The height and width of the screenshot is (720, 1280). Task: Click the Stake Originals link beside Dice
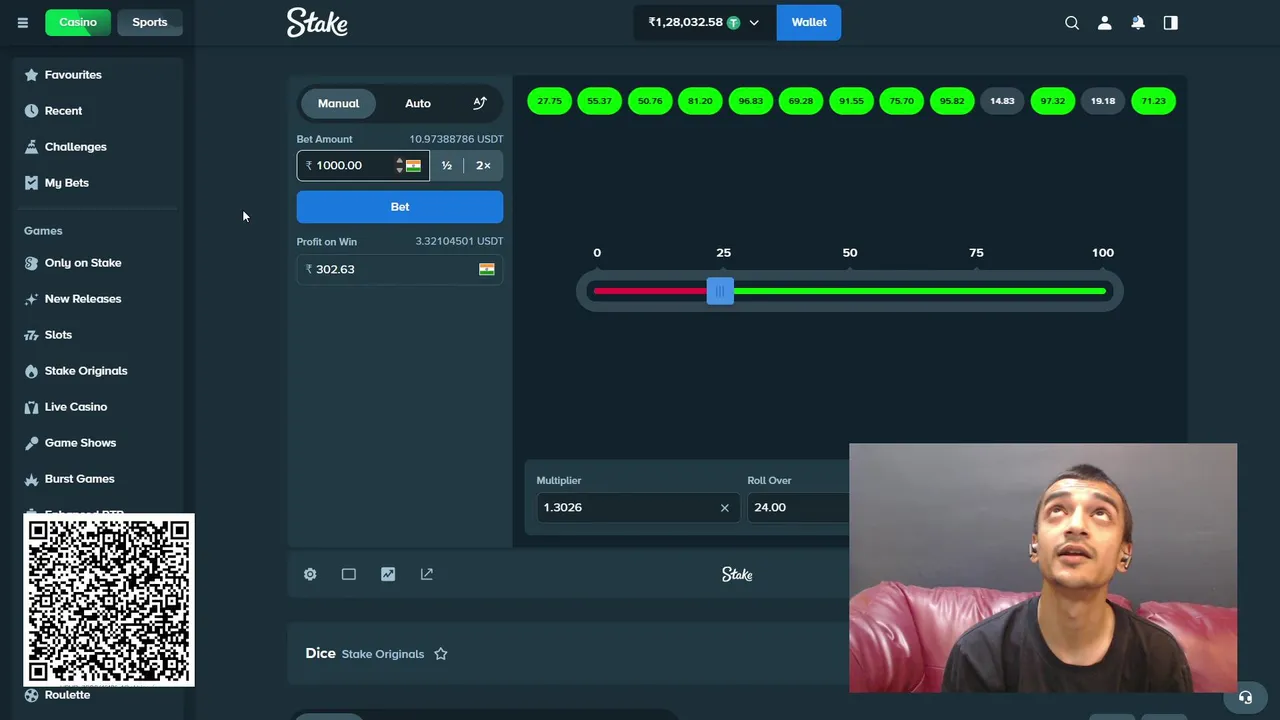(383, 654)
